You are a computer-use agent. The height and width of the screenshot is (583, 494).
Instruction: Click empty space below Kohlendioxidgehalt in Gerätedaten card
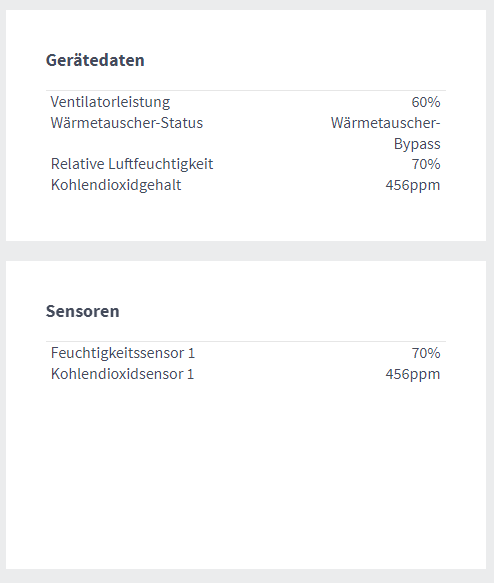point(246,218)
